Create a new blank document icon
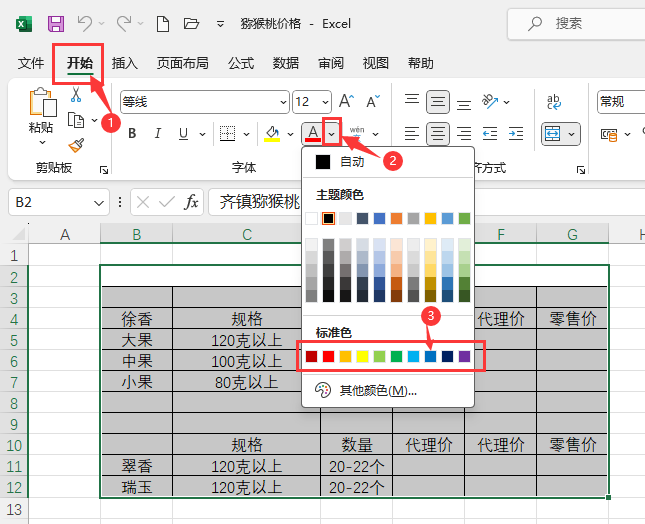645x524 pixels. coord(163,24)
